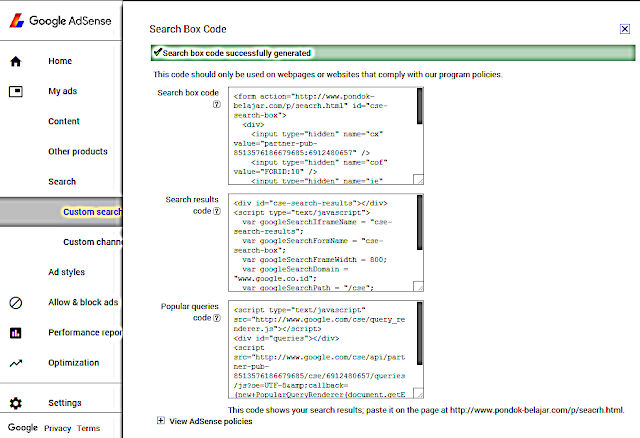Select Custom channels item
The width and height of the screenshot is (640, 438).
click(92, 242)
